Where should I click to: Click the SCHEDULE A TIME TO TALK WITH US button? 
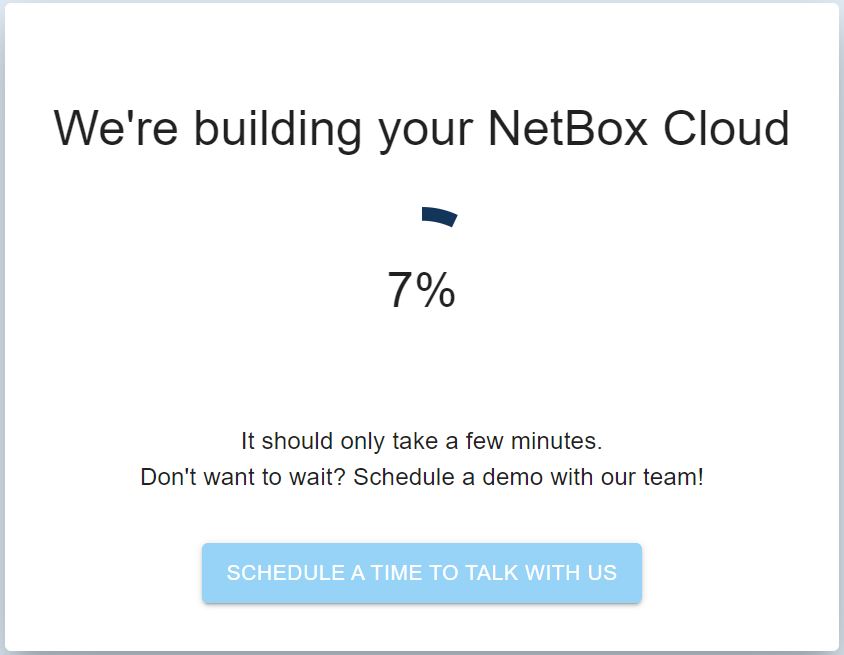tap(421, 573)
